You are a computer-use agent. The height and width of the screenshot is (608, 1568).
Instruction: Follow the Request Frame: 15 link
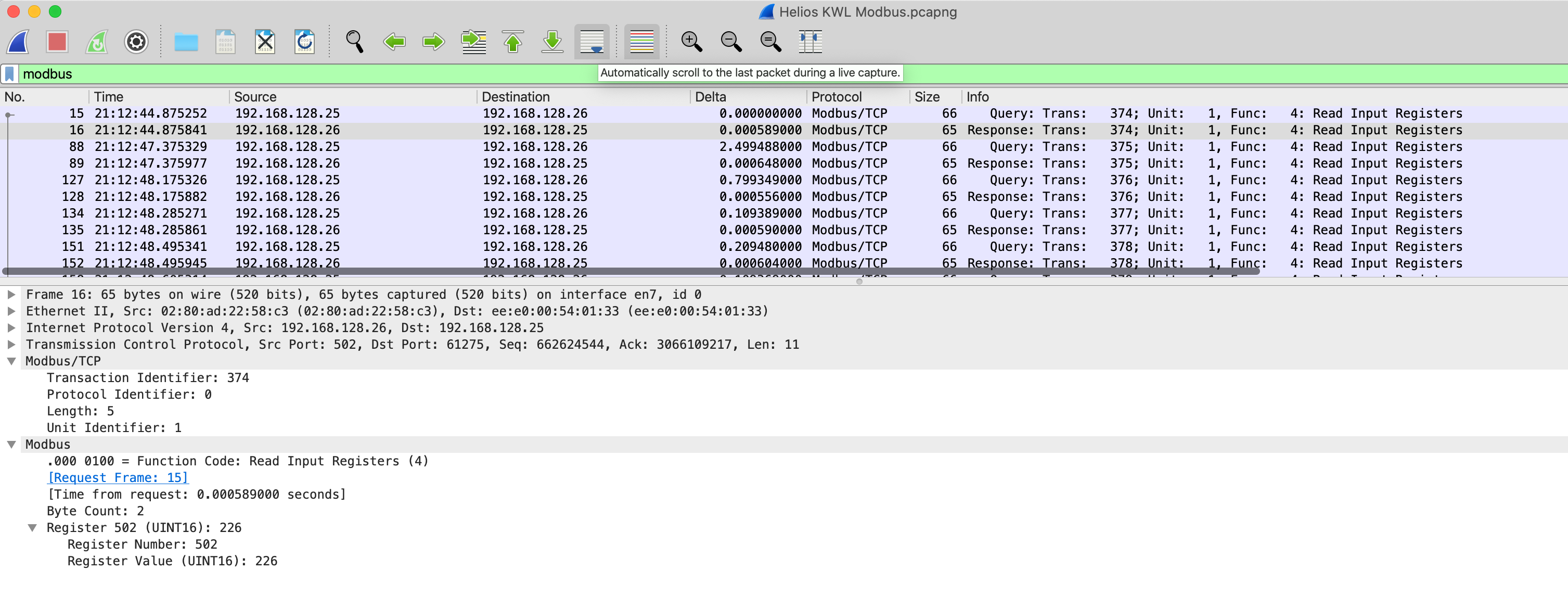(118, 478)
